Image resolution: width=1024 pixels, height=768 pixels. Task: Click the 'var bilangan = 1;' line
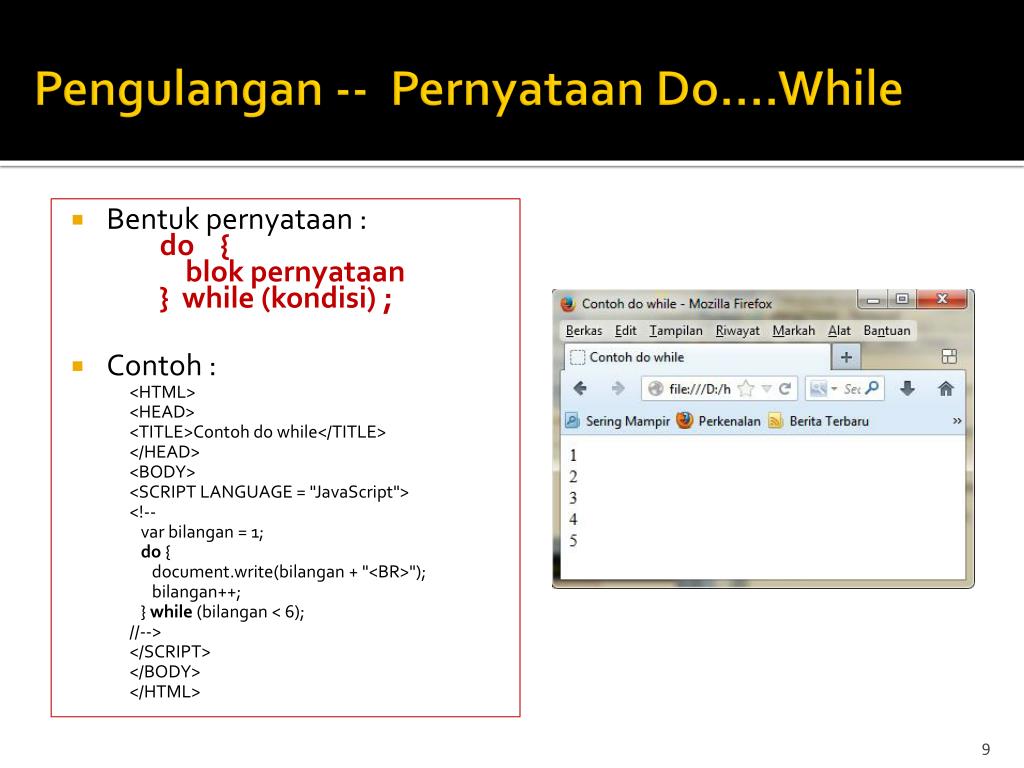click(202, 532)
